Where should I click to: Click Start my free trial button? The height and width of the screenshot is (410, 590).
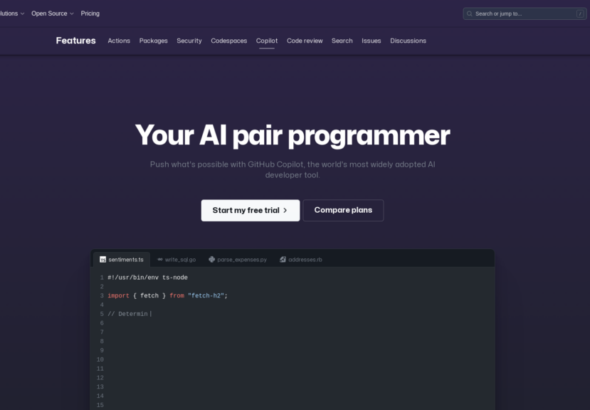coord(250,210)
